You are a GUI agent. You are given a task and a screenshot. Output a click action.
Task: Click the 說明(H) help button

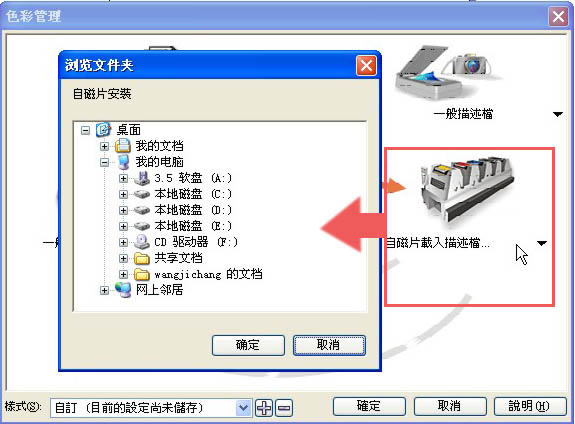[x=530, y=406]
